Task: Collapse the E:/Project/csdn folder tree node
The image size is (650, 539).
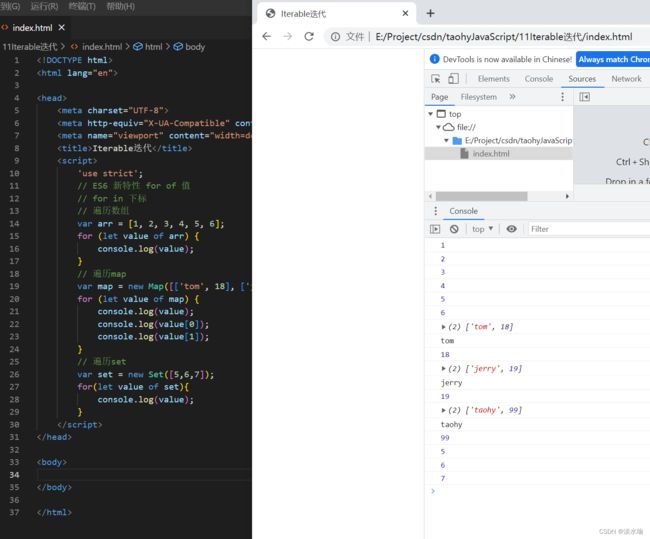Action: [446, 140]
